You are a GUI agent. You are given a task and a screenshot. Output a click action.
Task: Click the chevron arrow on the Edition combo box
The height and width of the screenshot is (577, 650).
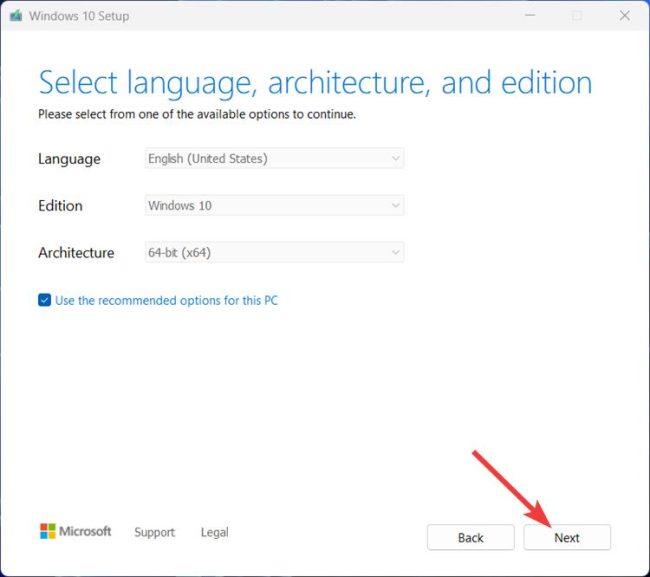(x=396, y=205)
